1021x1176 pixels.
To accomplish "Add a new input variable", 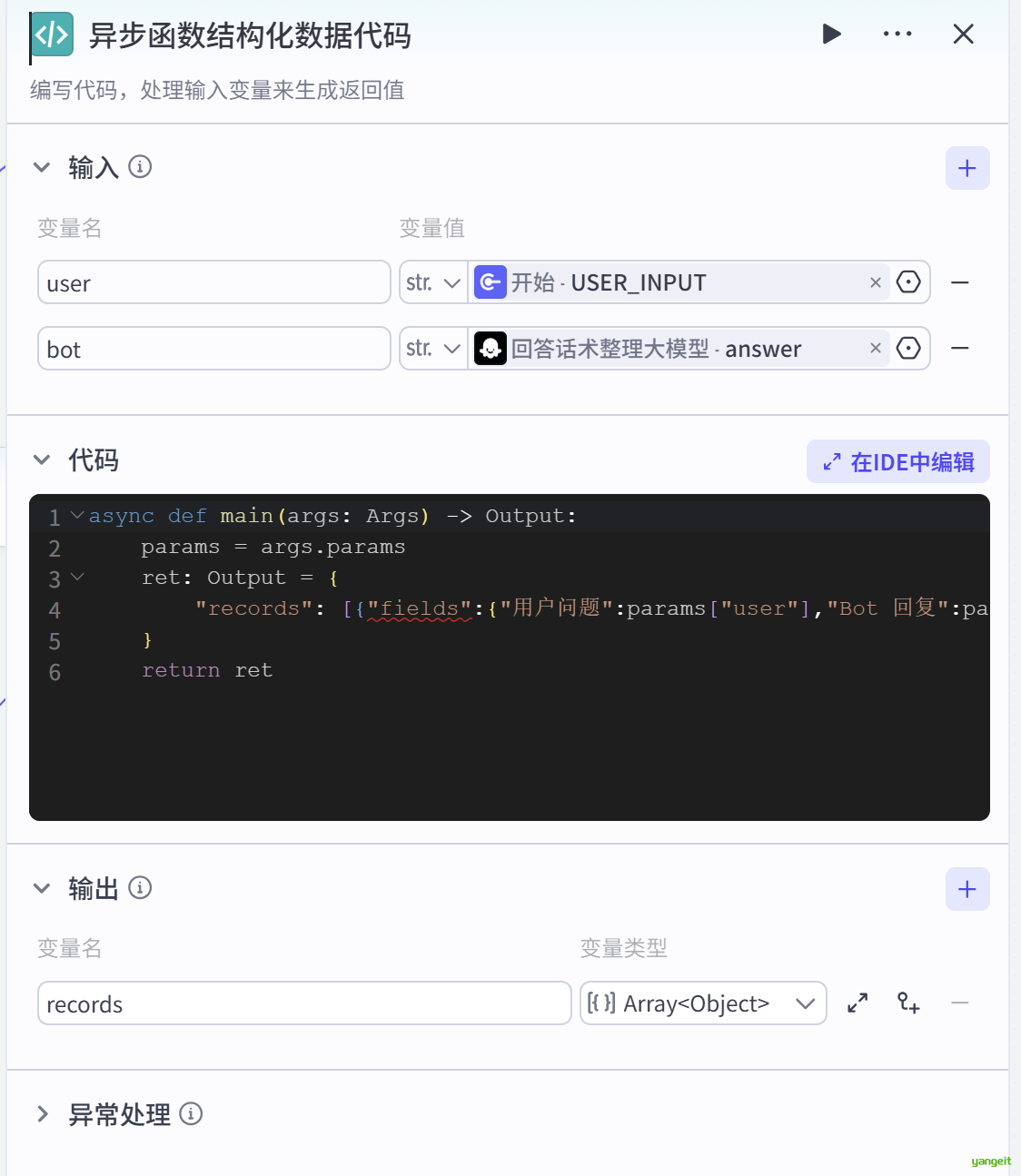I will (966, 168).
